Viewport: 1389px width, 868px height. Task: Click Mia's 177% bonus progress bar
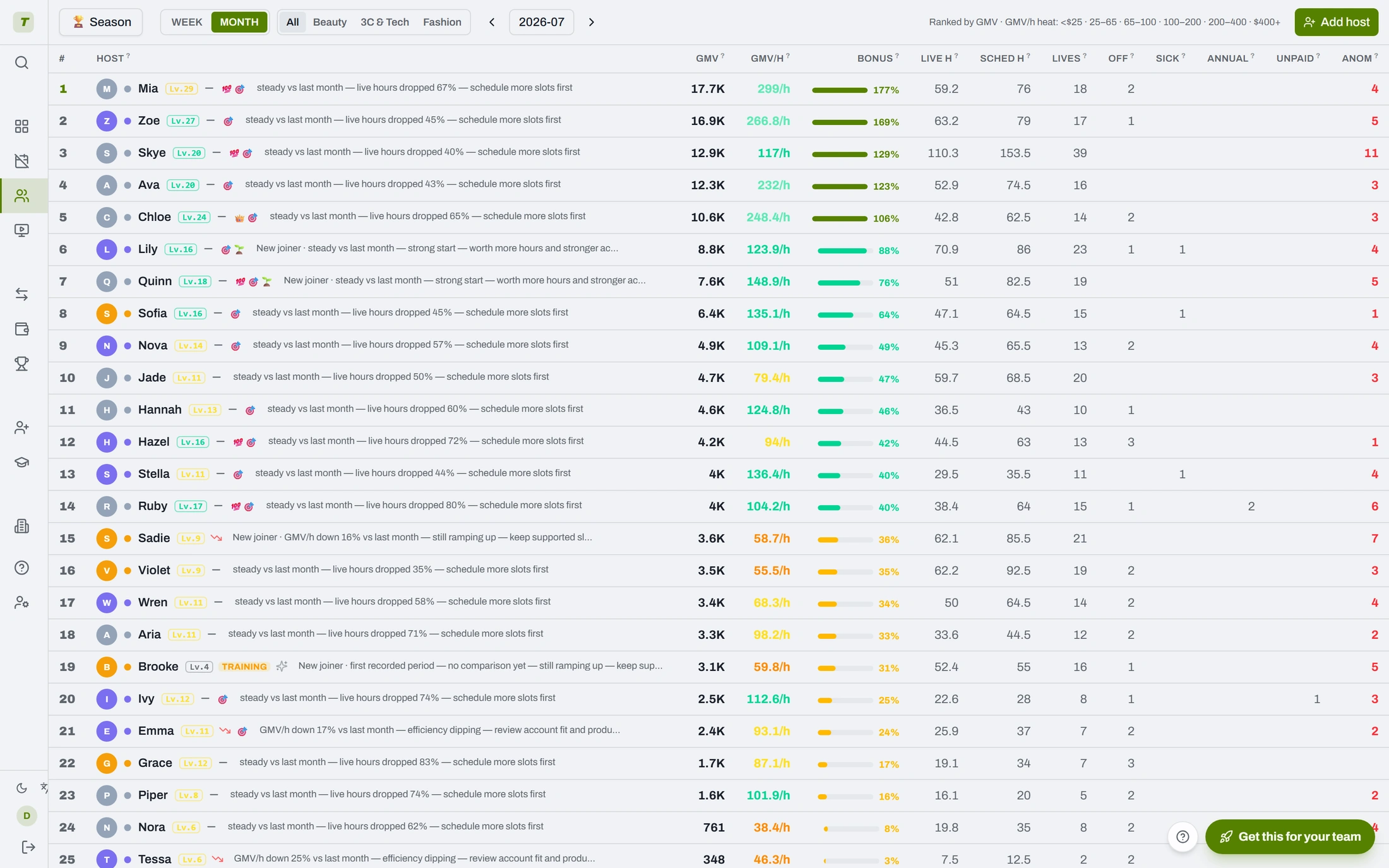840,90
